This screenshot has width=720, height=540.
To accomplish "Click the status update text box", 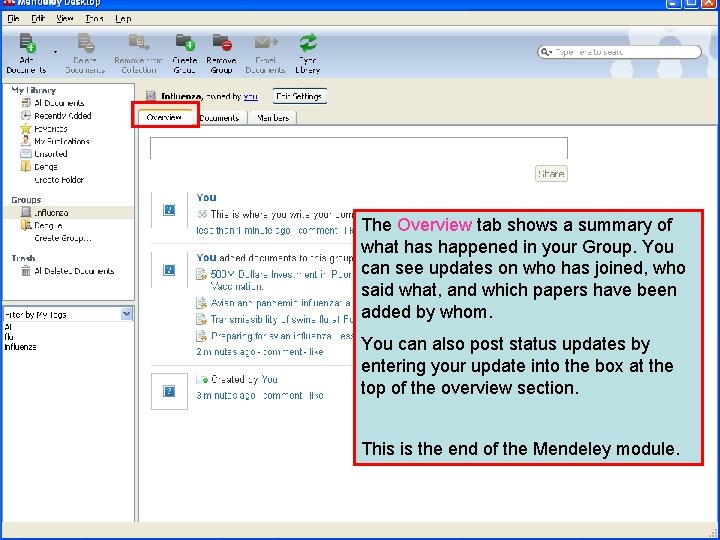I will 359,147.
